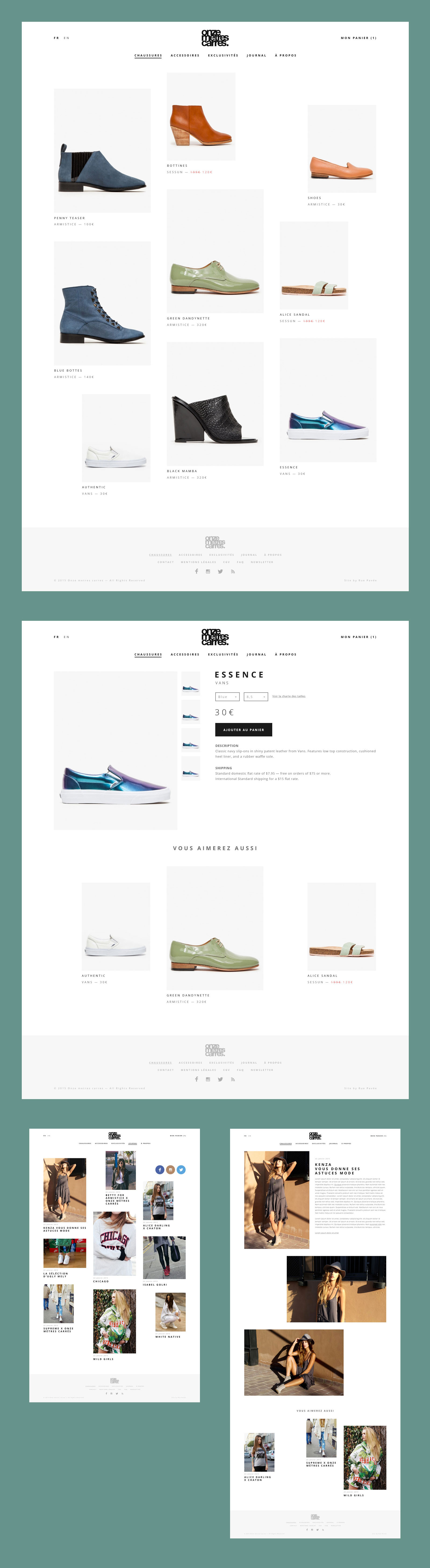Image resolution: width=430 pixels, height=1568 pixels.
Task: Open Instagram icon in shoe listing page footer
Action: (x=208, y=571)
